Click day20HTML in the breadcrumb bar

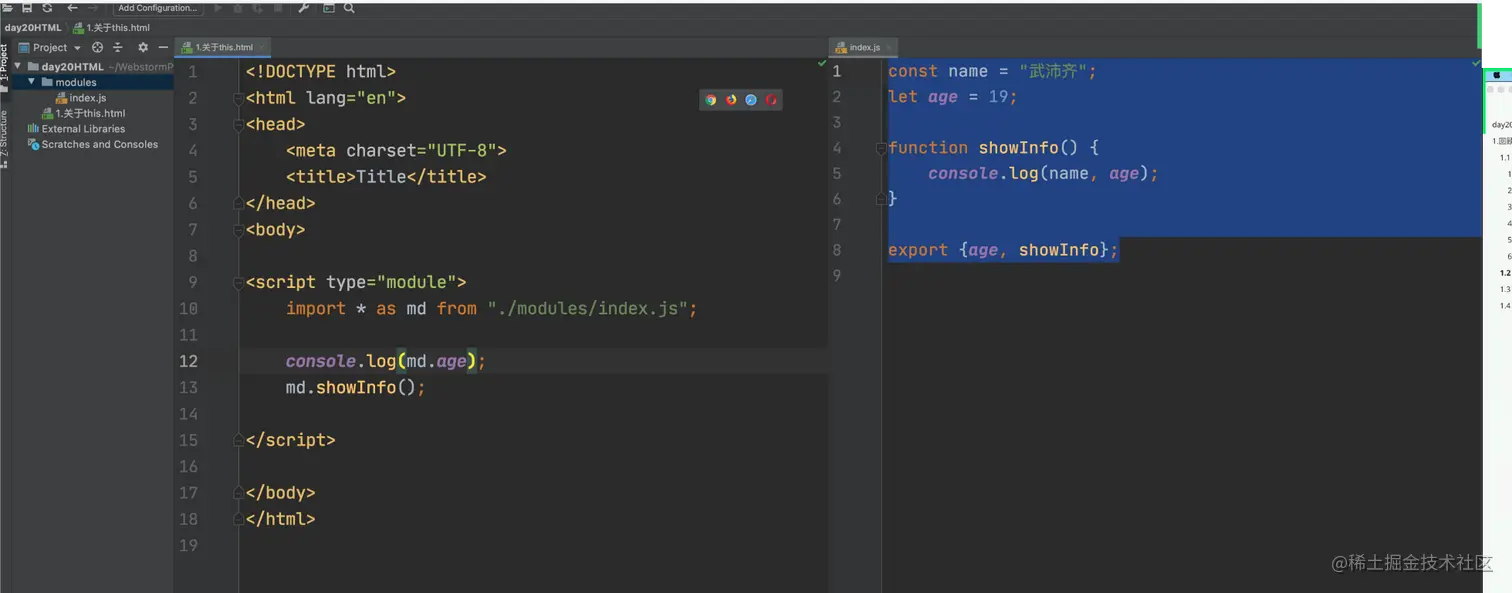coord(33,28)
